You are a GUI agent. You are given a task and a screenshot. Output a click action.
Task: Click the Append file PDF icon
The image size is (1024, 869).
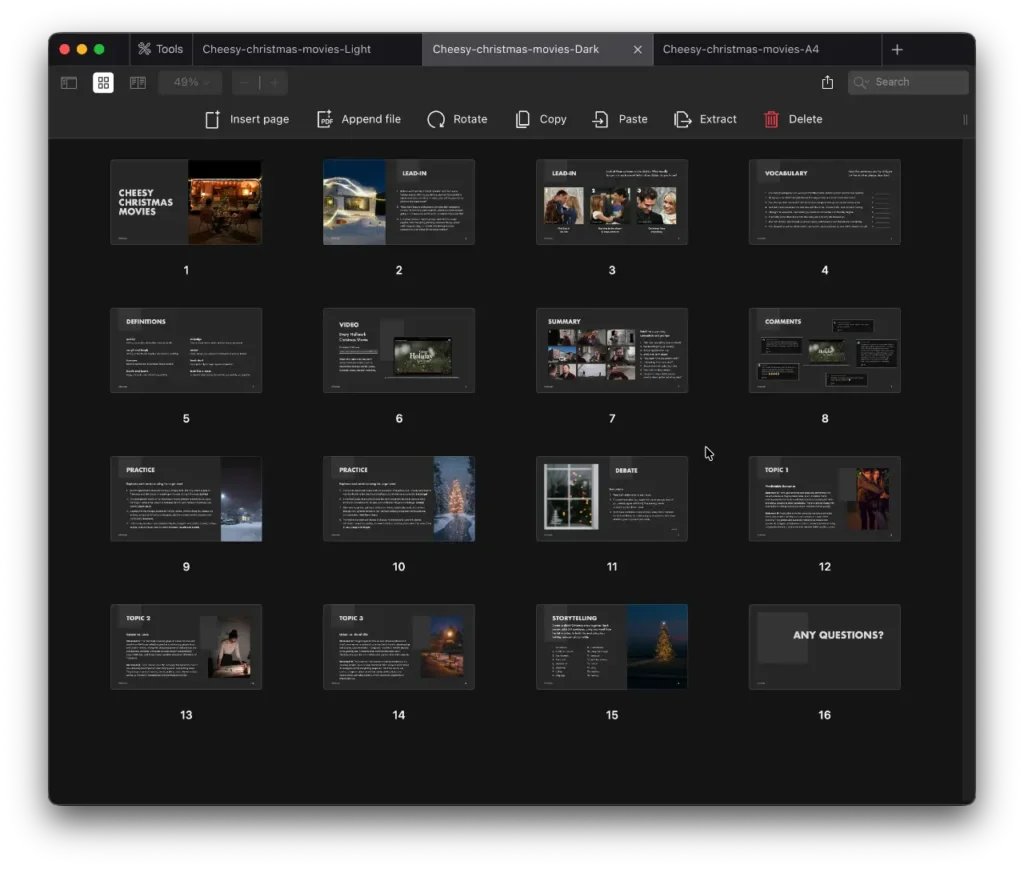(x=325, y=119)
